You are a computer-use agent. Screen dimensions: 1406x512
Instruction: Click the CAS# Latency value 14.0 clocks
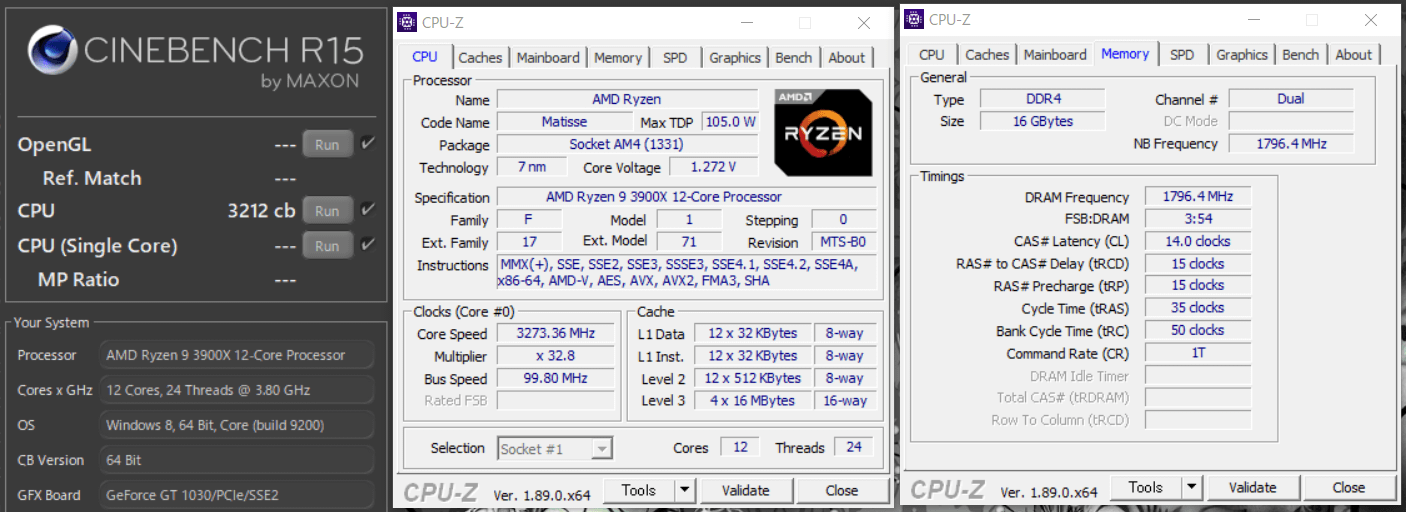(x=1197, y=241)
